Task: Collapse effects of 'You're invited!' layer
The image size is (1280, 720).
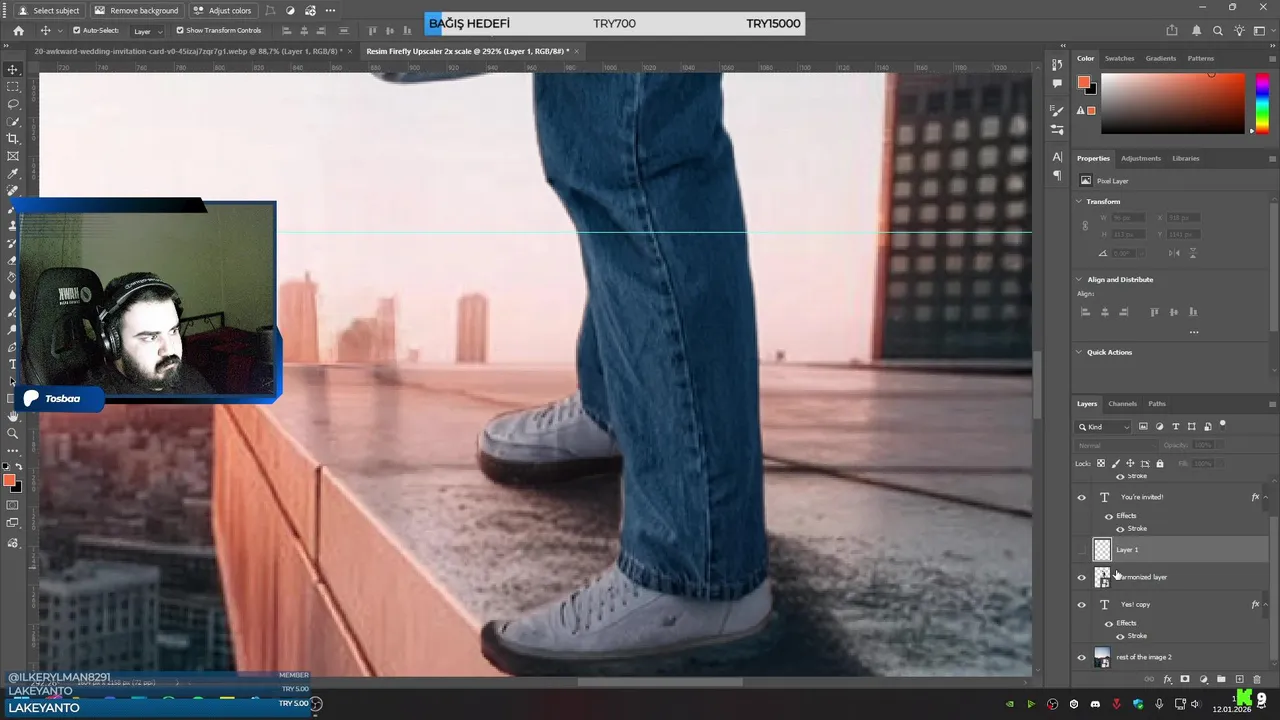Action: click(x=1264, y=497)
